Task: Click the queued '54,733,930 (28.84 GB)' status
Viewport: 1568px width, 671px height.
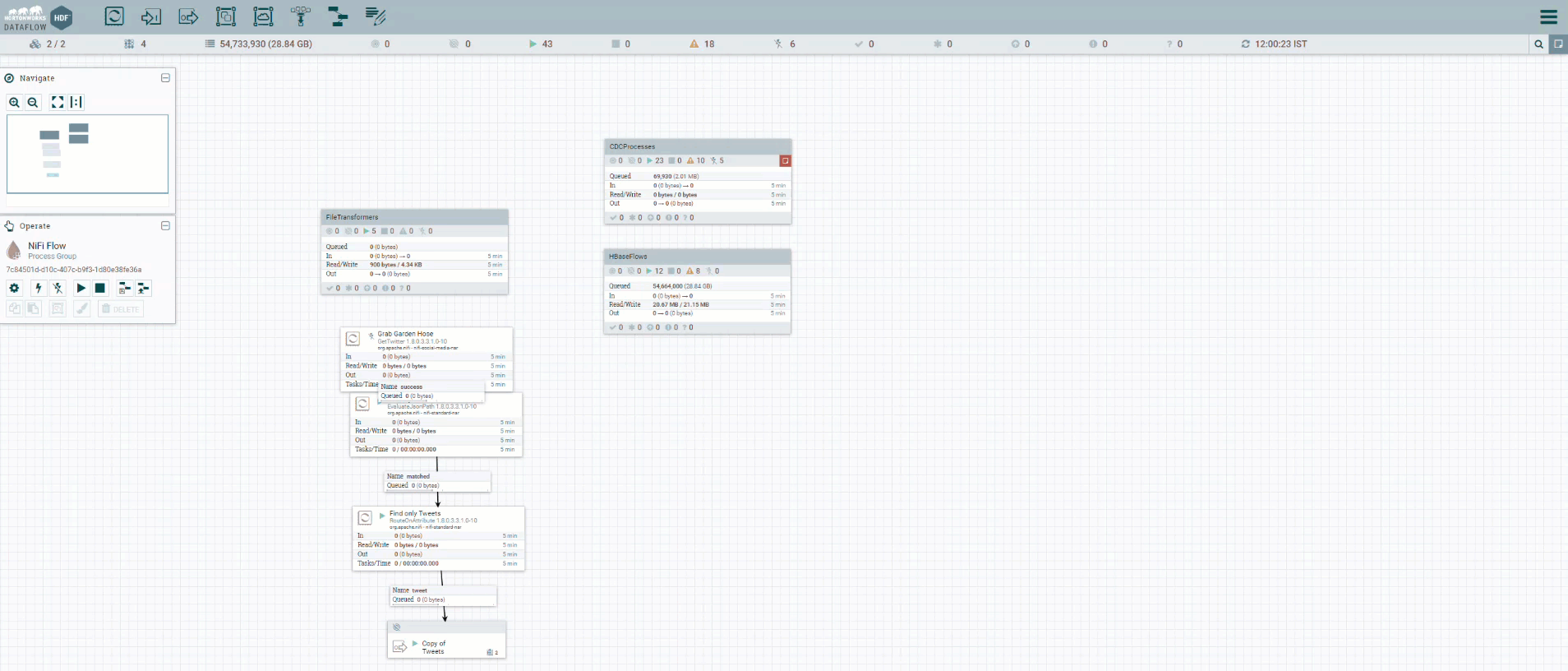Action: [x=259, y=44]
